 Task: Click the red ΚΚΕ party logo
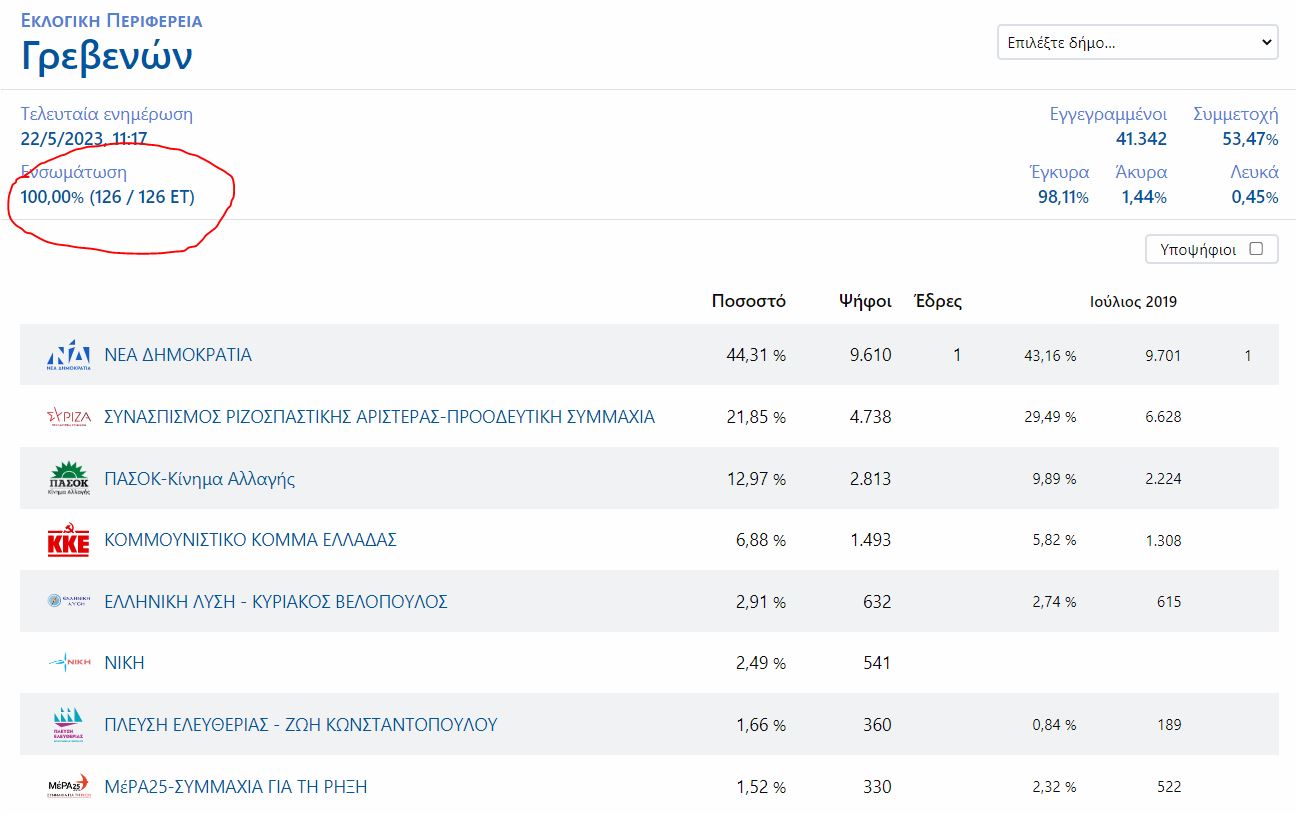[69, 540]
